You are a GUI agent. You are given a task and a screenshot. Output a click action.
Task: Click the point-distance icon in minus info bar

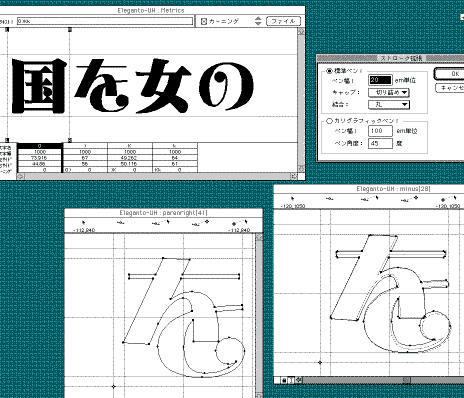[x=330, y=199]
